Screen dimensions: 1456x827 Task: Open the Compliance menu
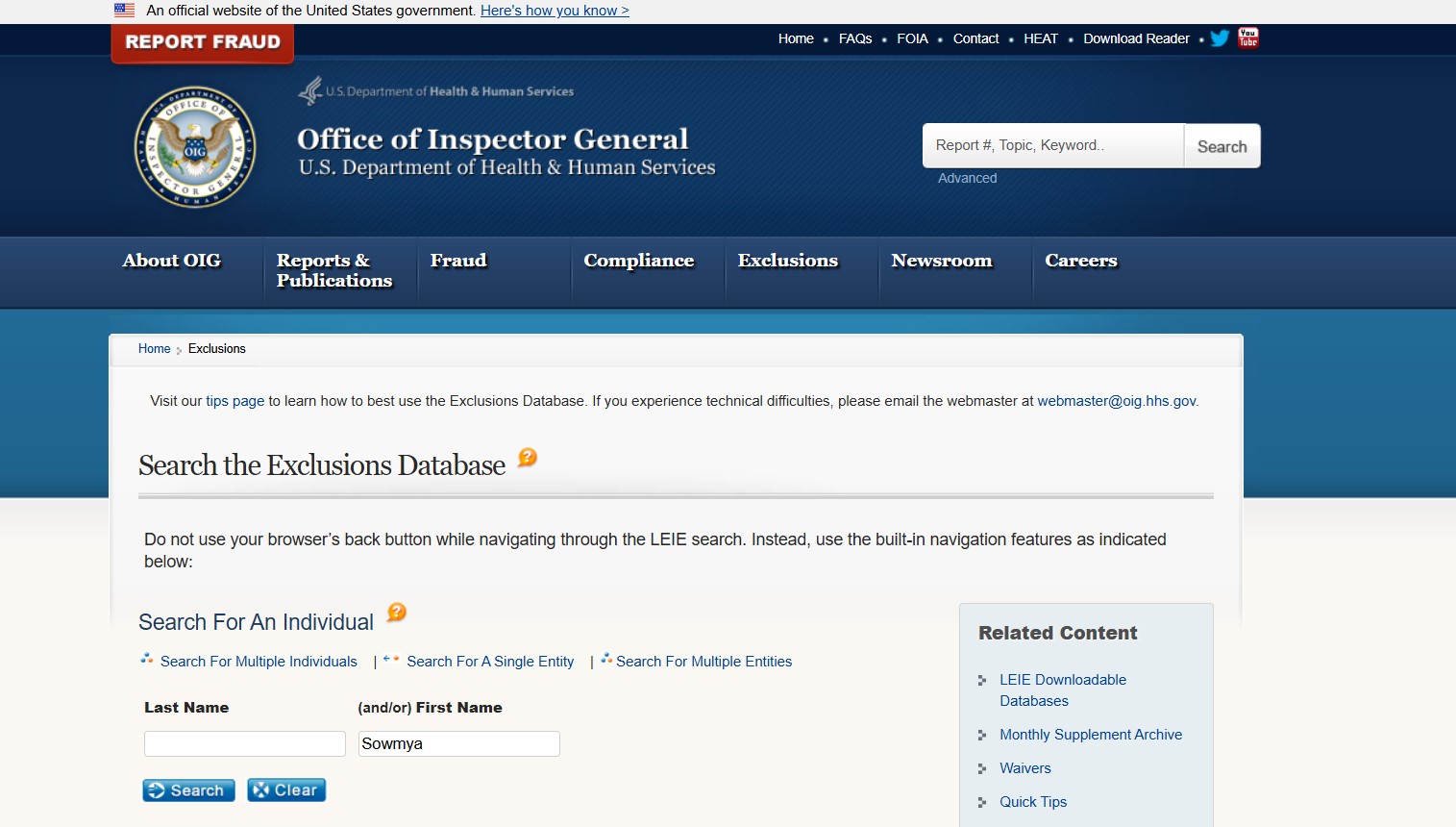pos(639,261)
